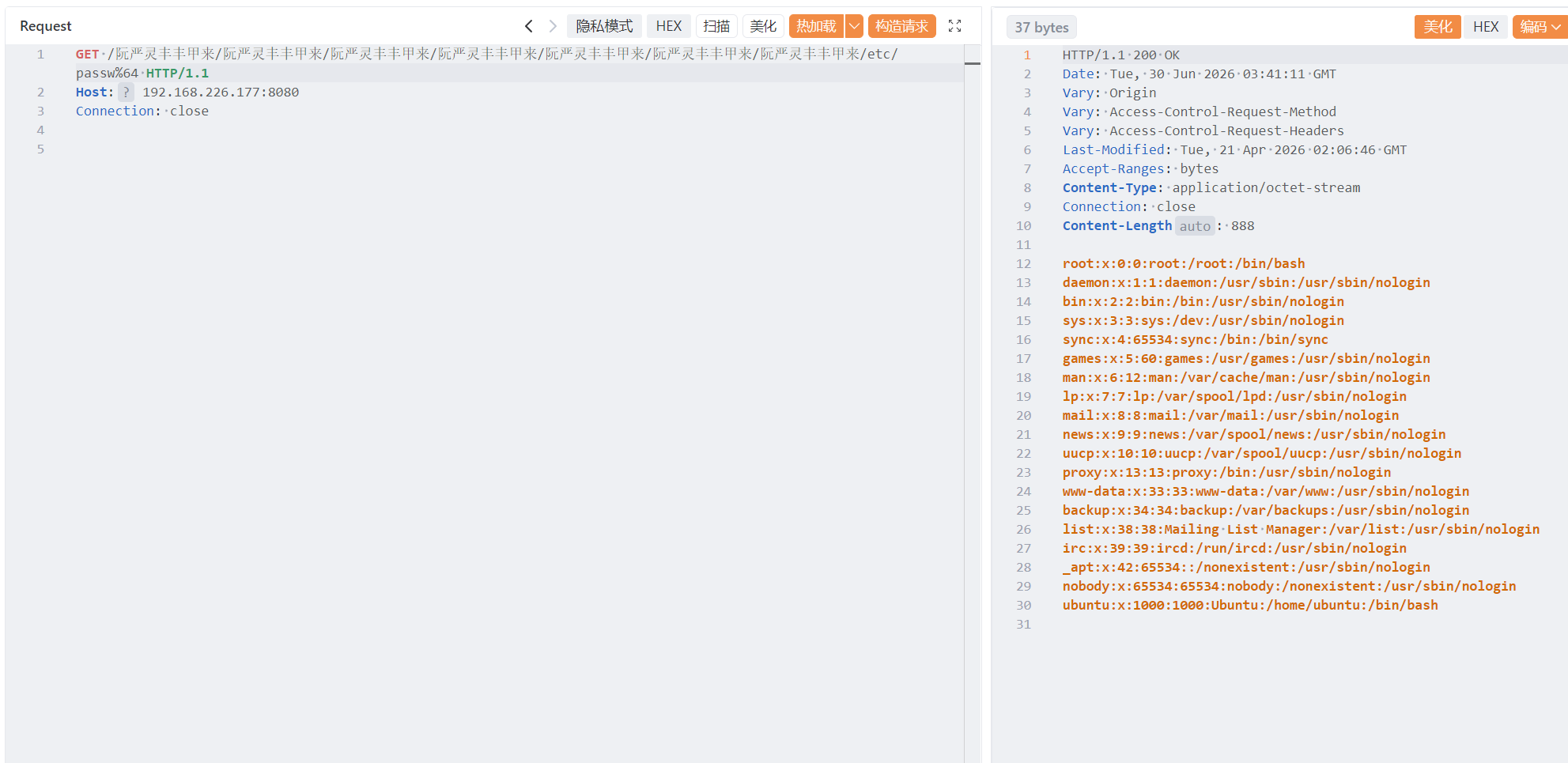Click the sync:x:4:65534 passwd line

click(x=1196, y=340)
